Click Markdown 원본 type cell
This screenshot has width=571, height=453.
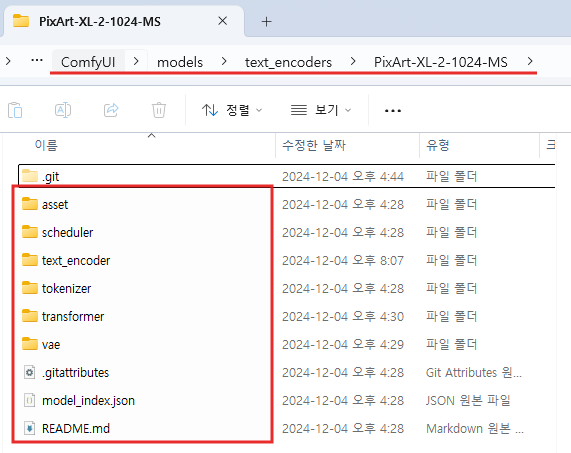click(x=475, y=429)
